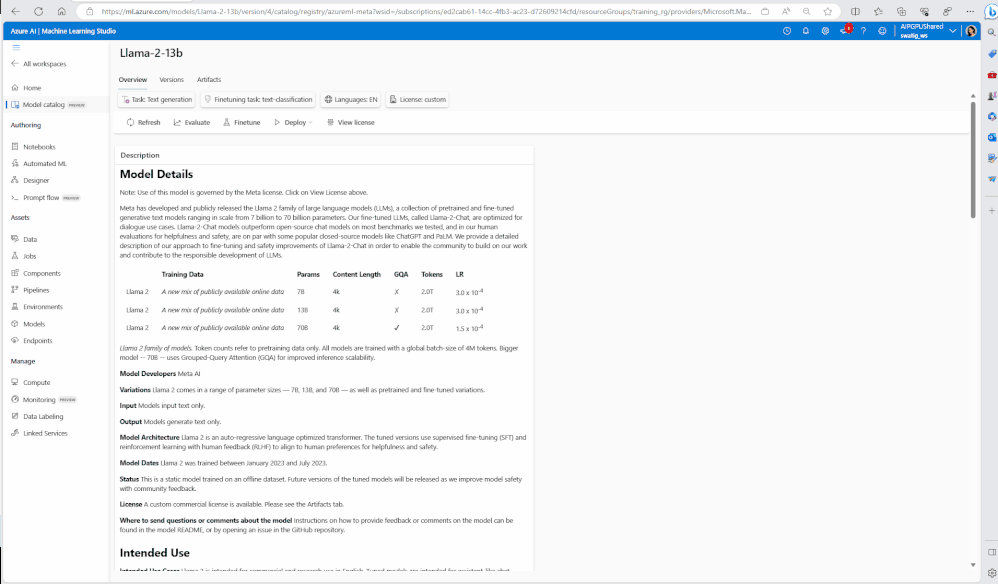Open Monitoring in sidebar
The image size is (998, 584).
pos(45,400)
